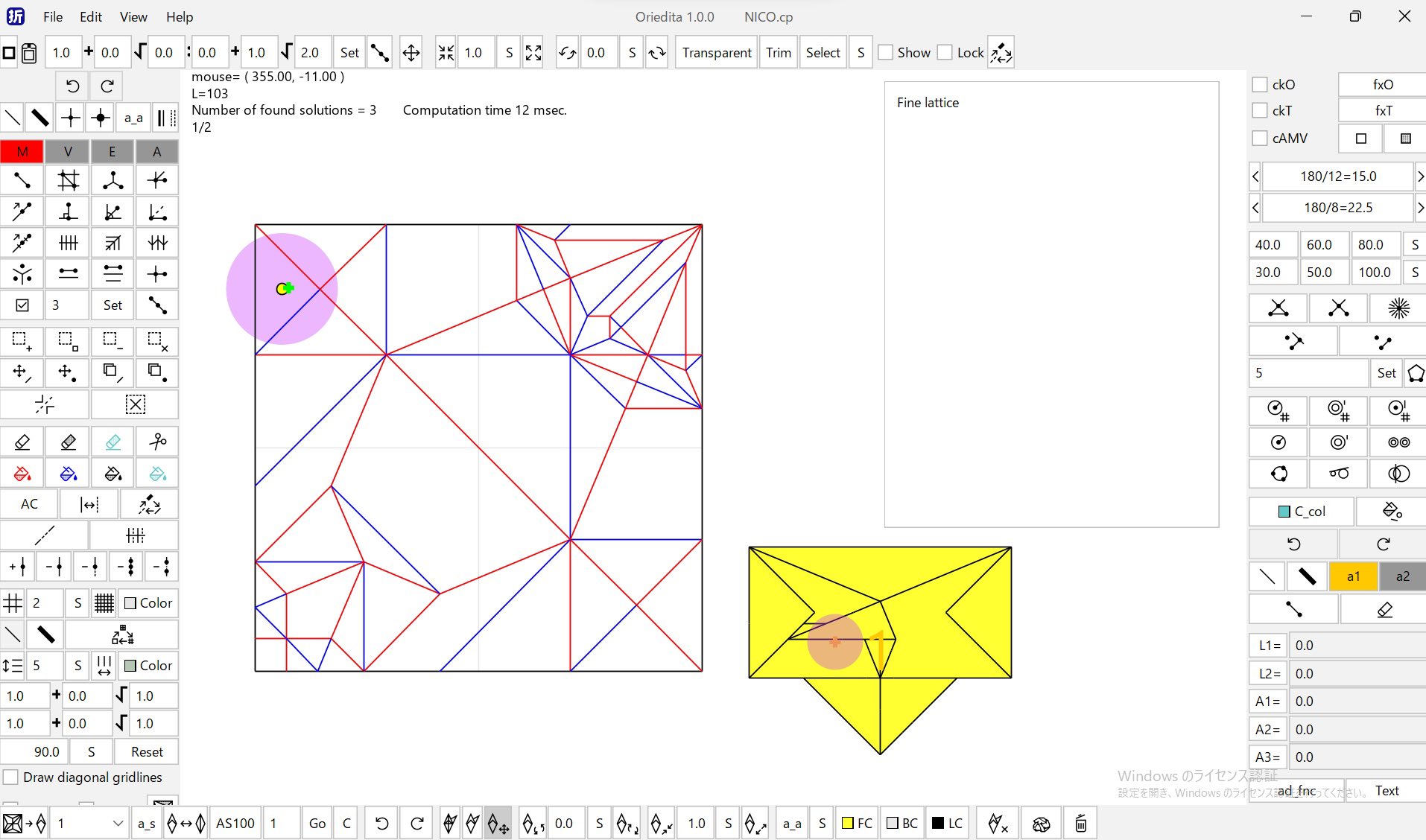The height and width of the screenshot is (840, 1426).
Task: Click the clipboard icon in top toolbar
Action: tap(29, 53)
